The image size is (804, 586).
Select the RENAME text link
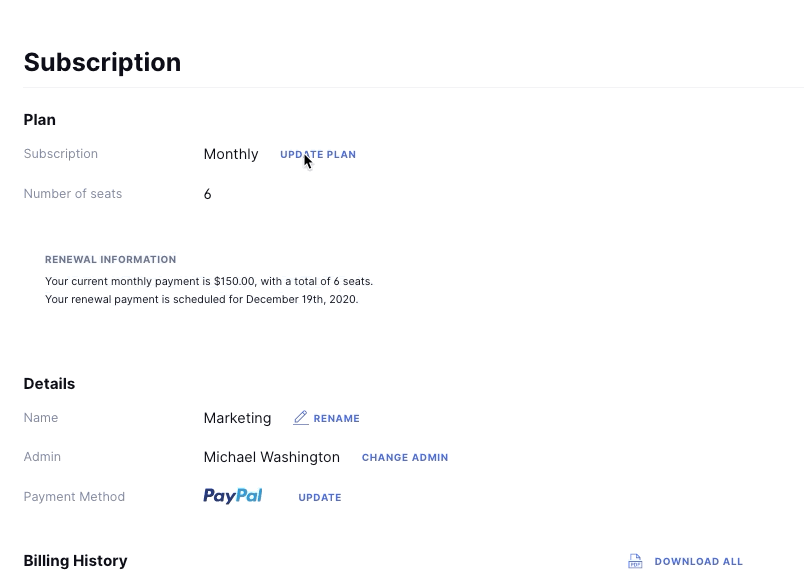point(336,419)
